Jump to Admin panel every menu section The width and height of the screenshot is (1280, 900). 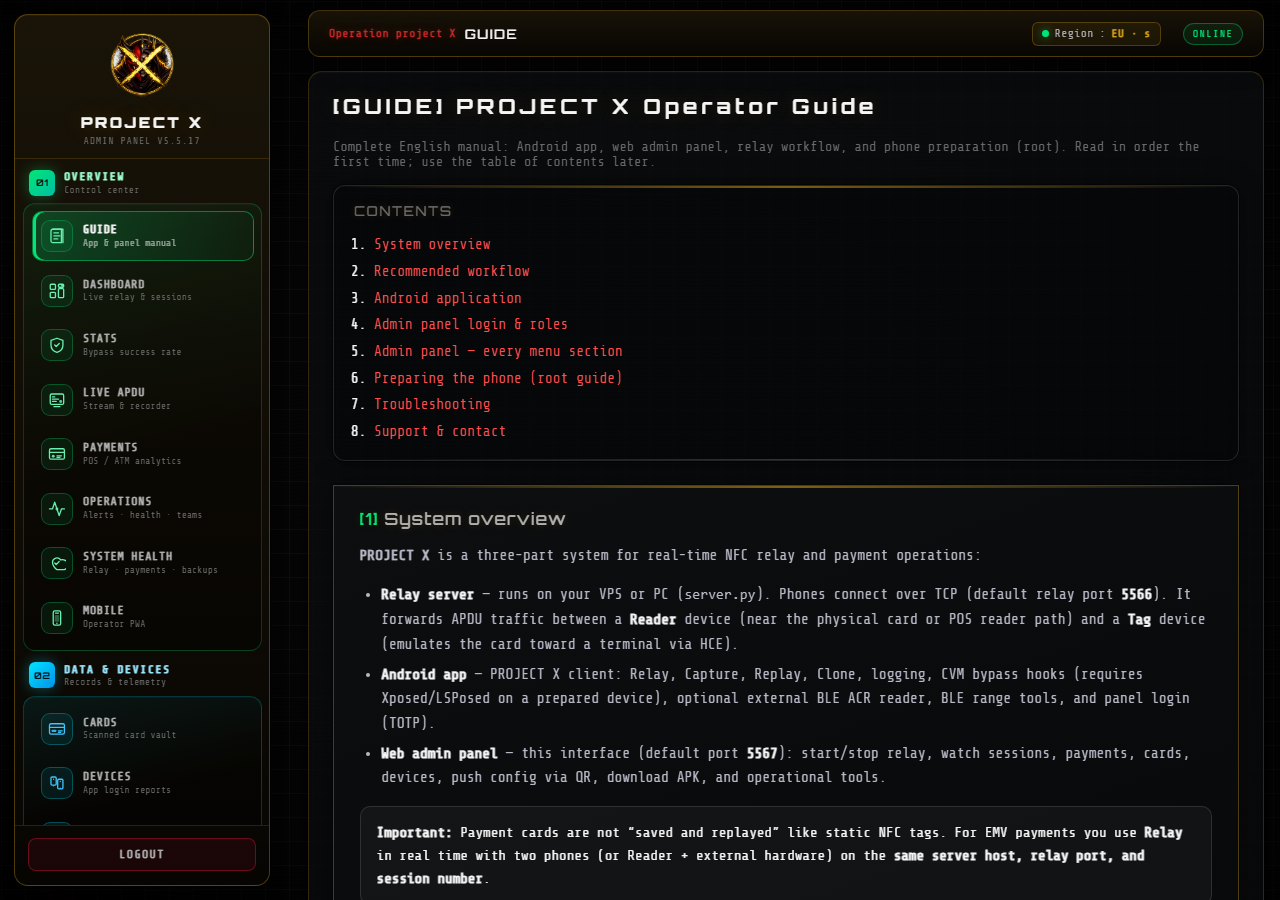click(498, 351)
